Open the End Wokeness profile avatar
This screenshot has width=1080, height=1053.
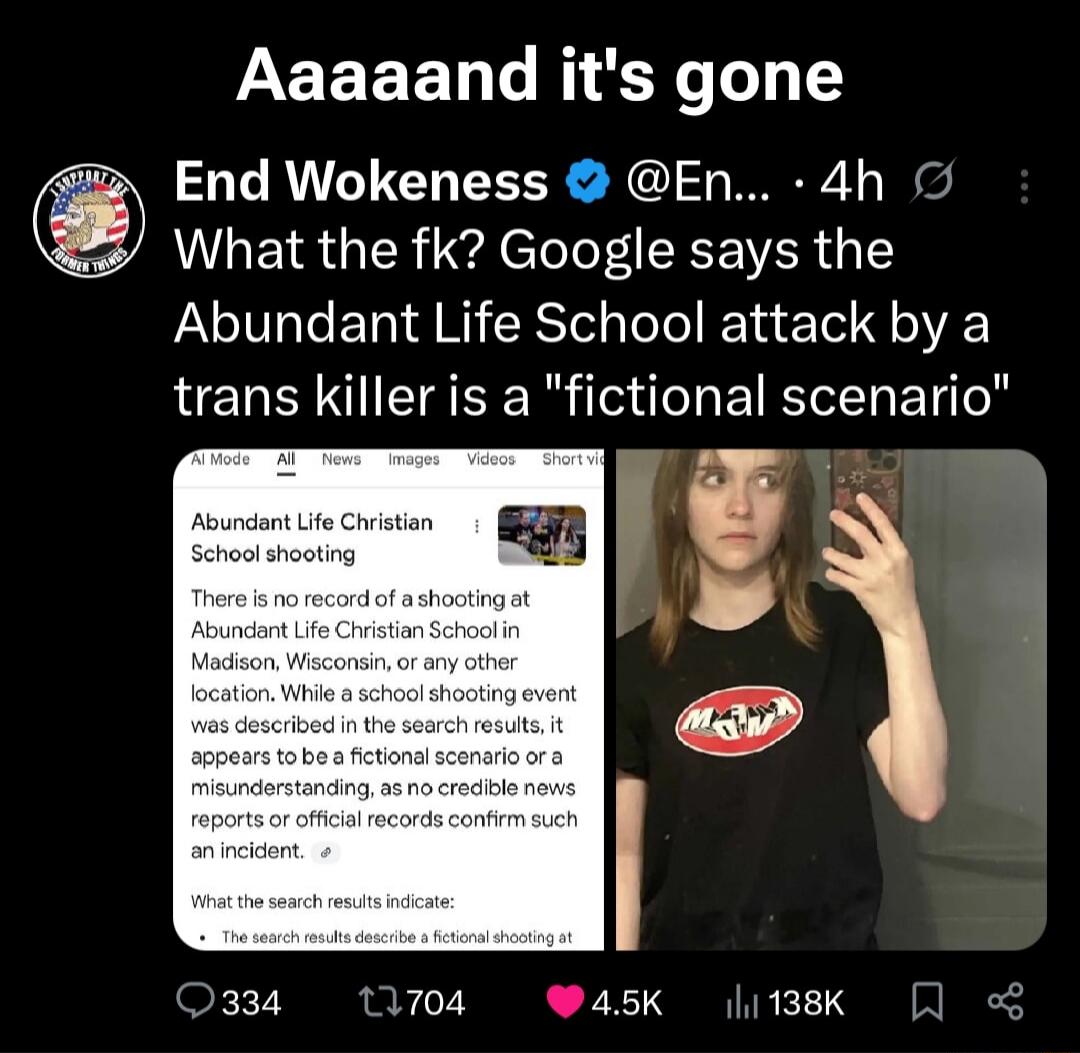tap(90, 220)
